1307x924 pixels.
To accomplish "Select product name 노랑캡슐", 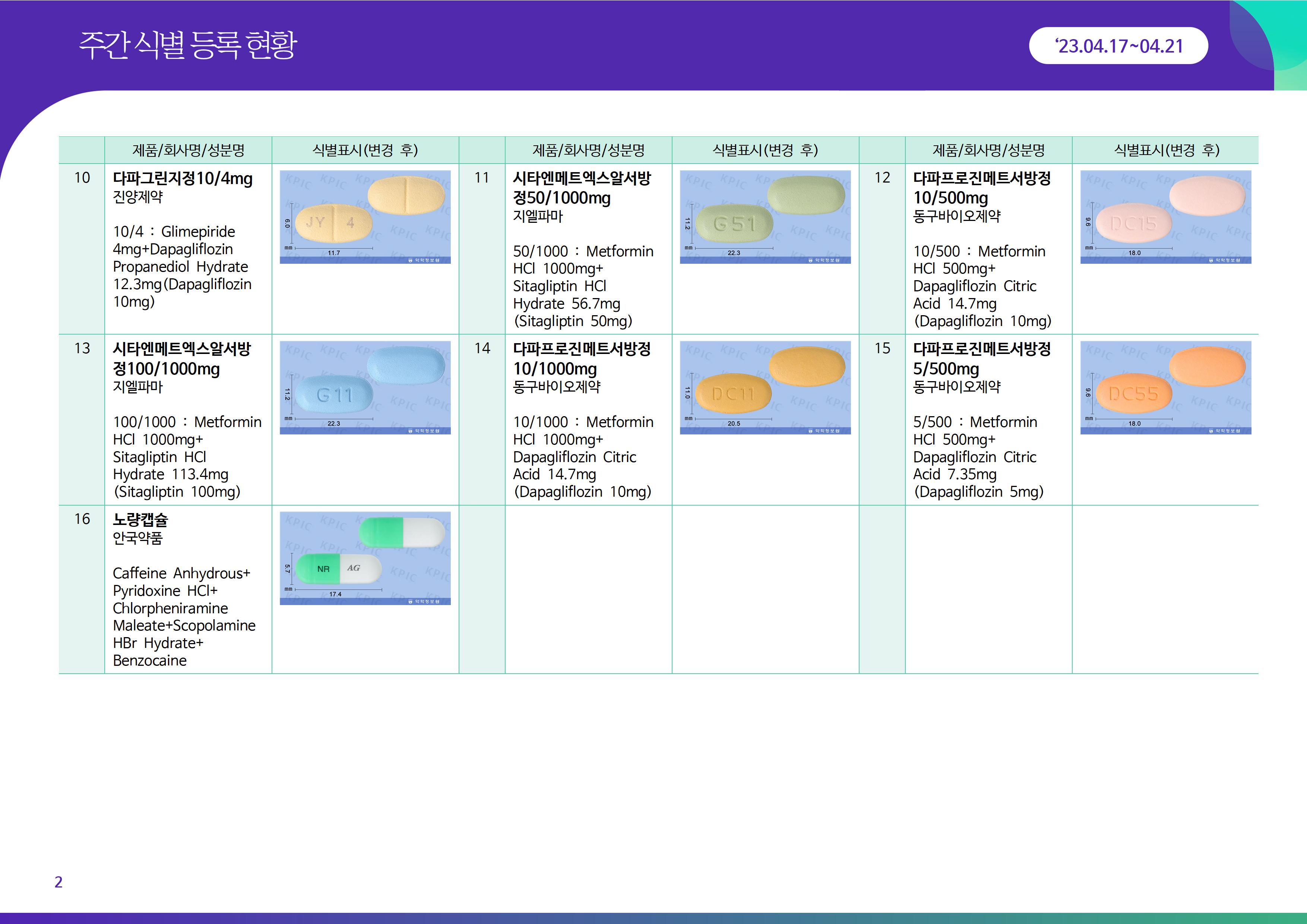I will pos(140,519).
